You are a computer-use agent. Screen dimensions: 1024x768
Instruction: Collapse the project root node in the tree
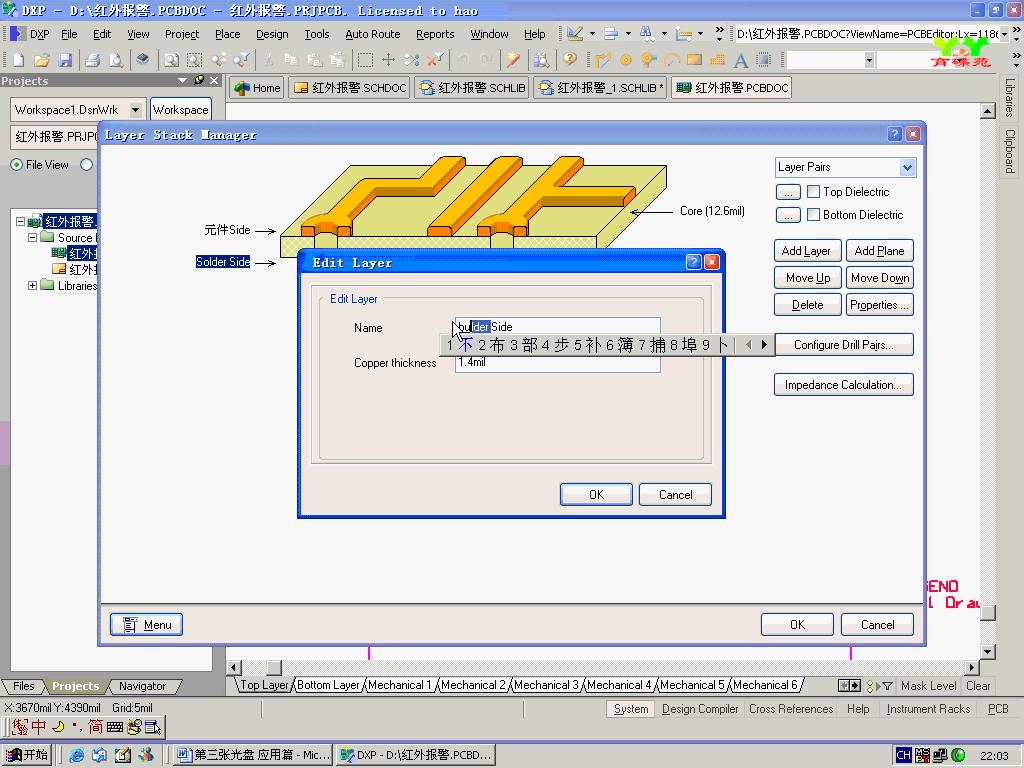click(20, 221)
